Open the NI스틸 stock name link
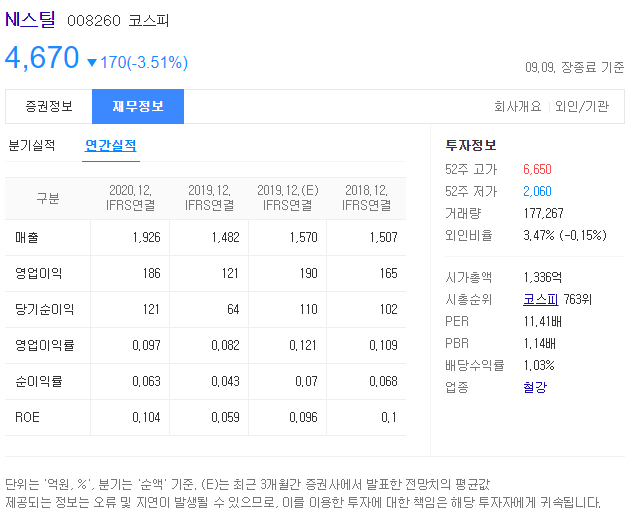 (30, 19)
